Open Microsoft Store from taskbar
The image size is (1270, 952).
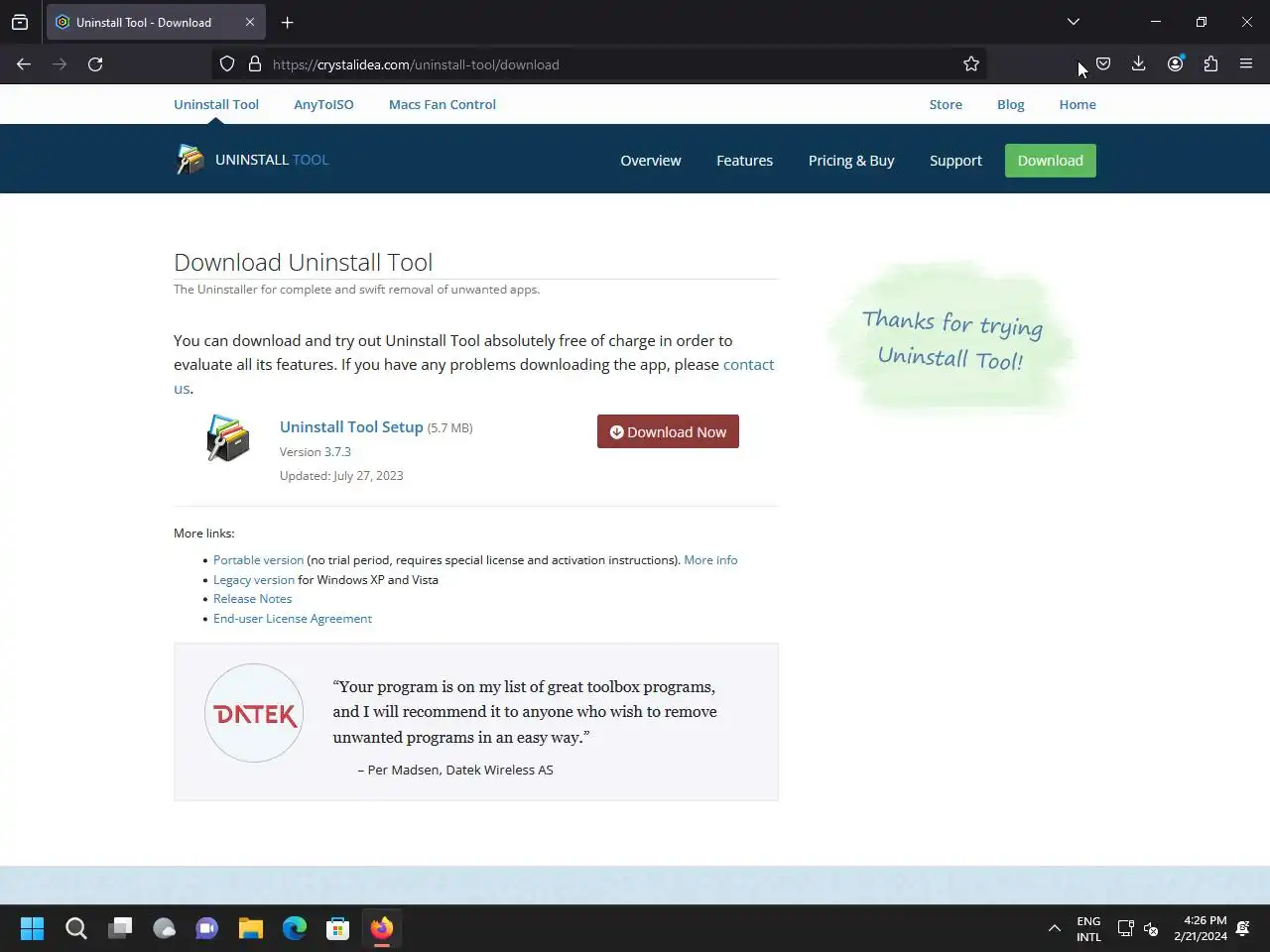[x=338, y=928]
